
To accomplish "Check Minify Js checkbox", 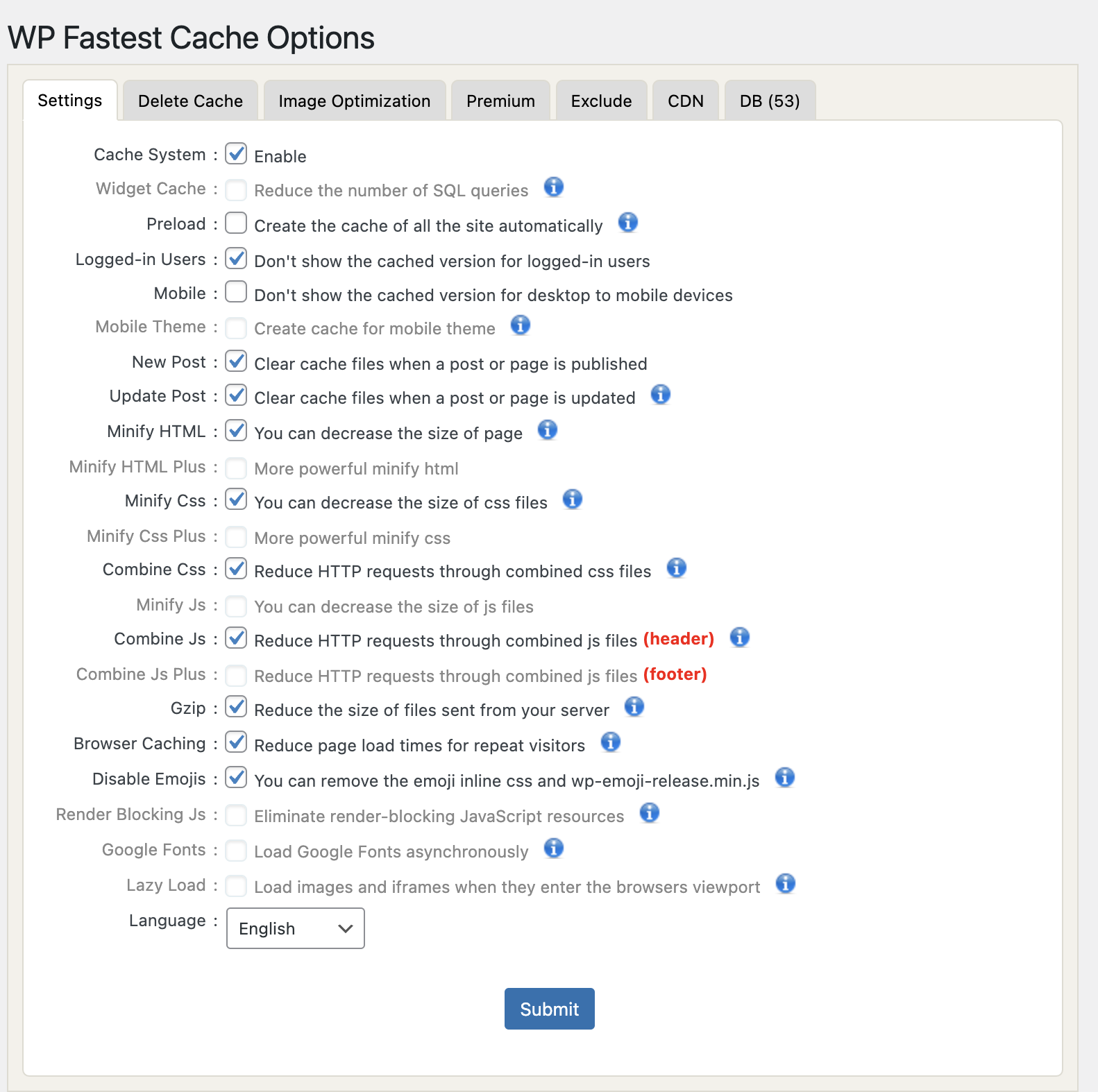I will [x=236, y=606].
